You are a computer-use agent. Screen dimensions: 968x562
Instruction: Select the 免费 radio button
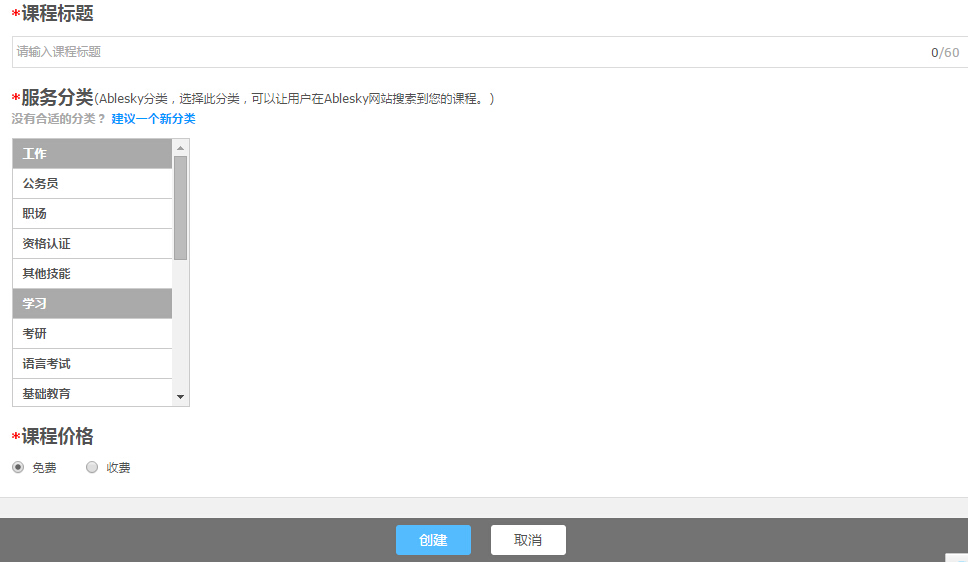pyautogui.click(x=18, y=467)
